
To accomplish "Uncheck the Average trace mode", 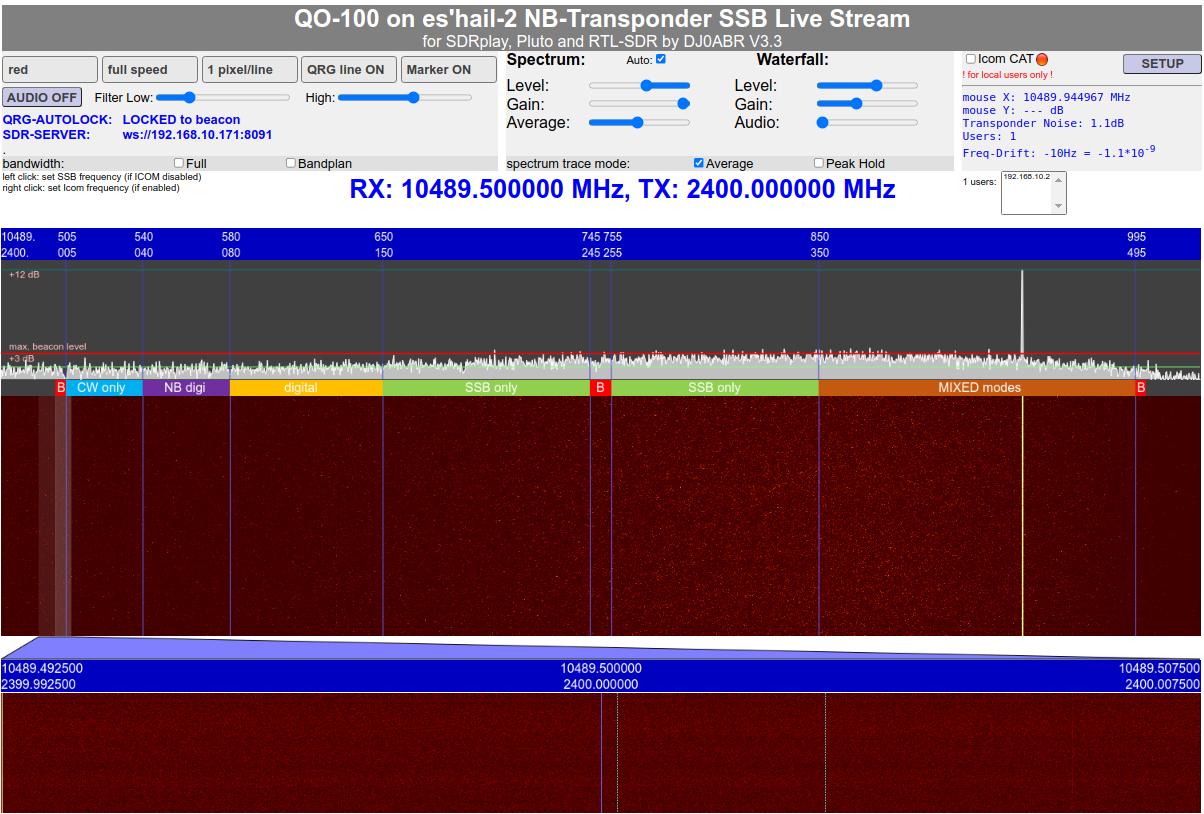I will pos(699,163).
